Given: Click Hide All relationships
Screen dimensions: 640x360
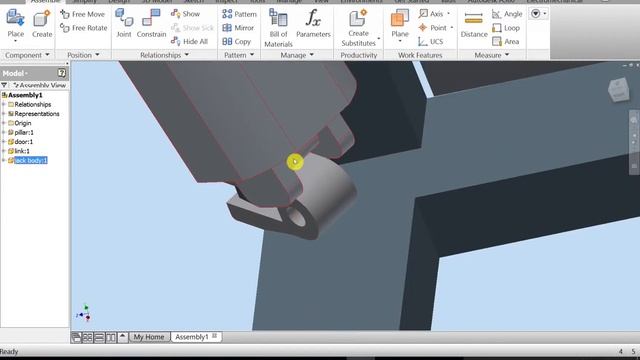Looking at the screenshot, I should click(x=189, y=41).
